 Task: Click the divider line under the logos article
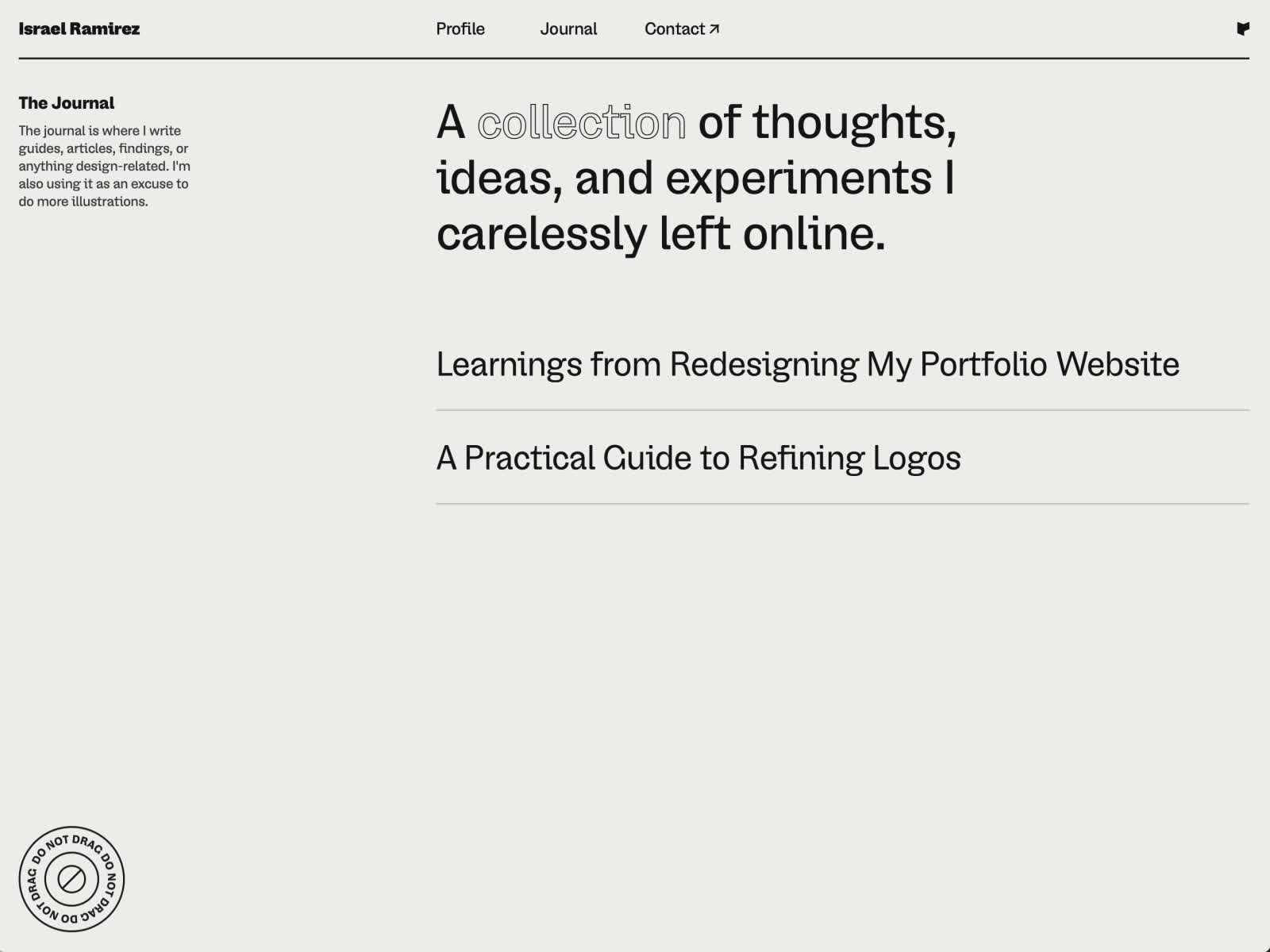click(843, 504)
